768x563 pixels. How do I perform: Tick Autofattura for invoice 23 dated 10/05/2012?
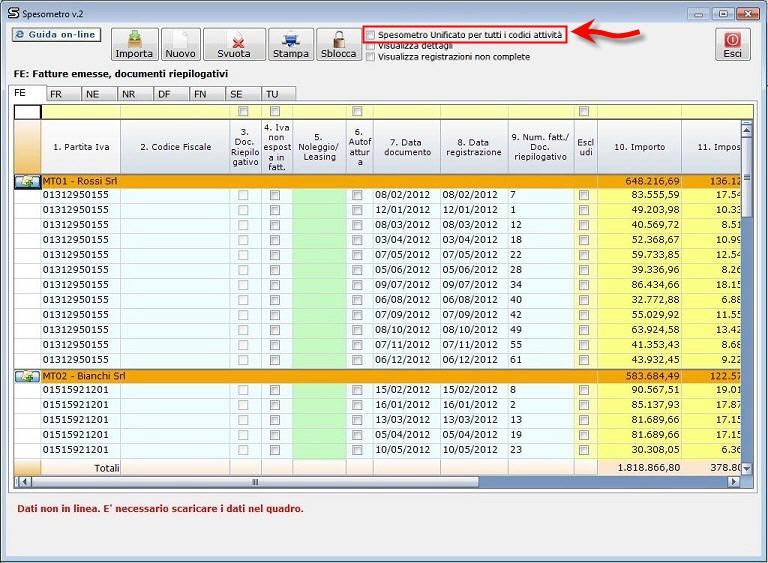pyautogui.click(x=357, y=450)
